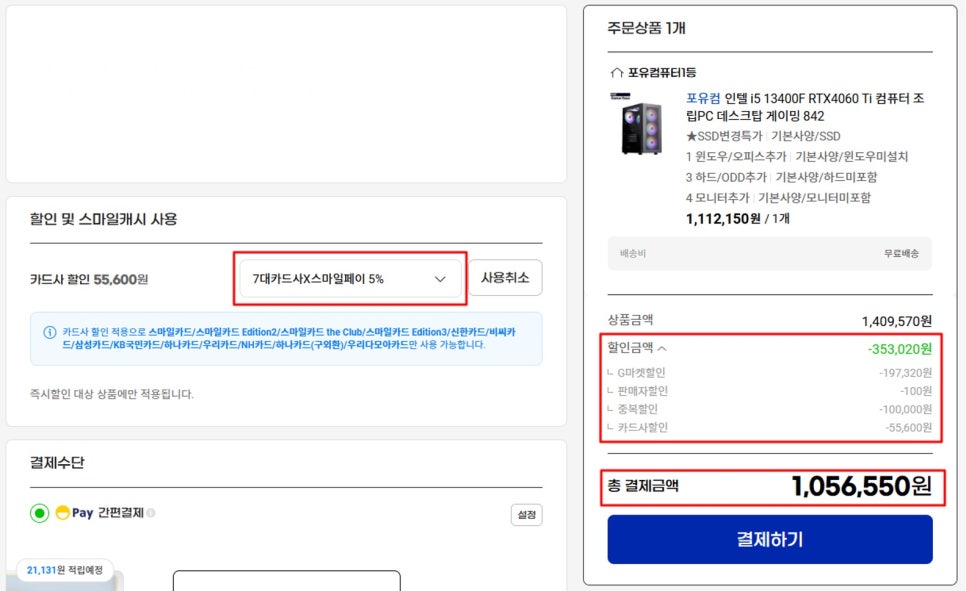Click the computer product thumbnail

641,126
